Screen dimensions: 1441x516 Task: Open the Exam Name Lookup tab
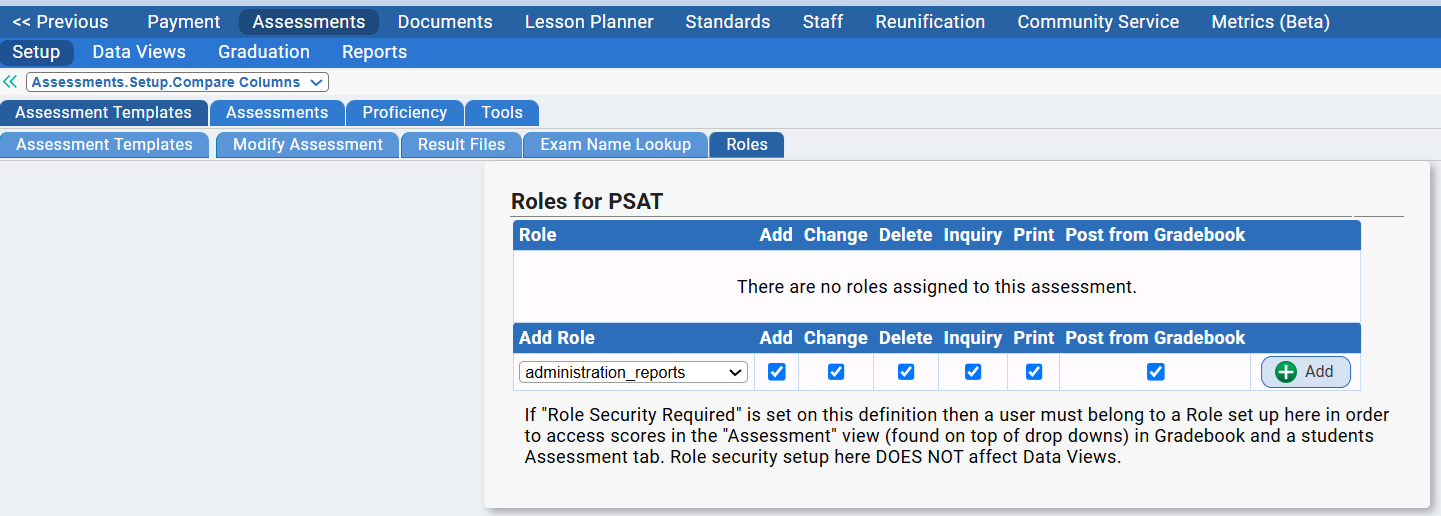click(x=615, y=145)
